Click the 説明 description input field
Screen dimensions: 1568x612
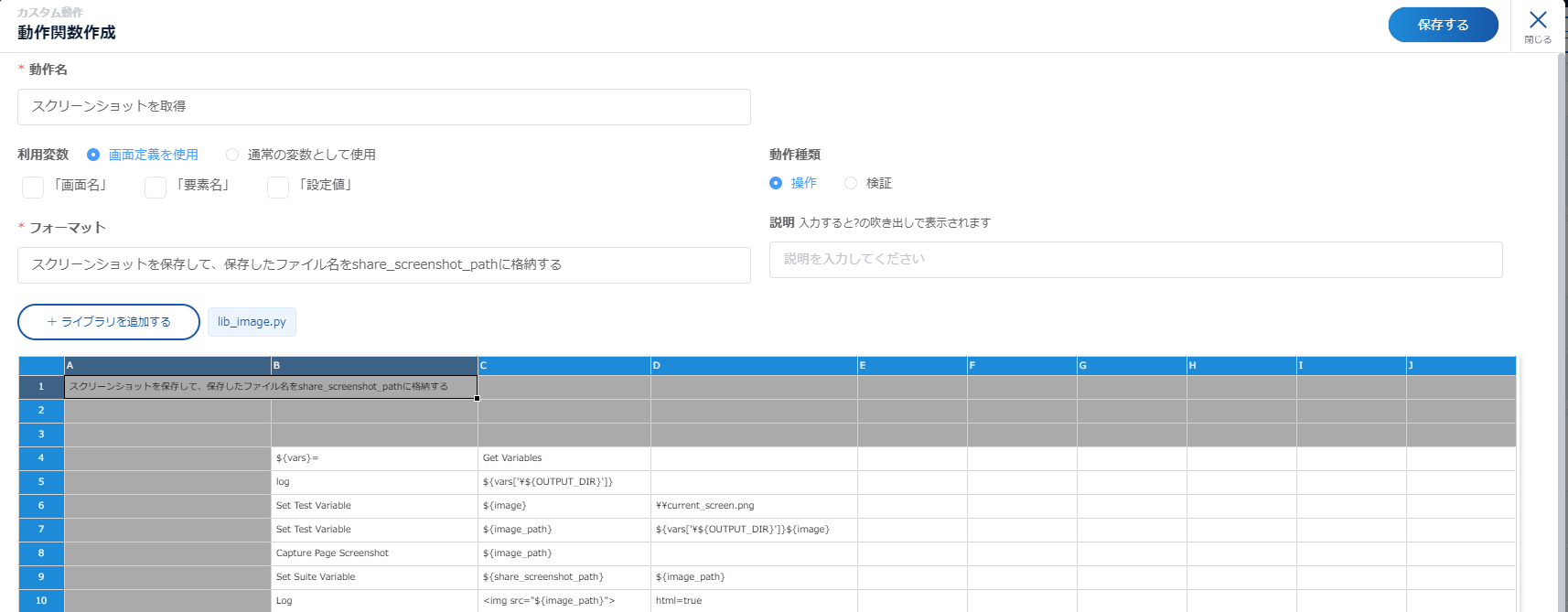tap(1135, 260)
